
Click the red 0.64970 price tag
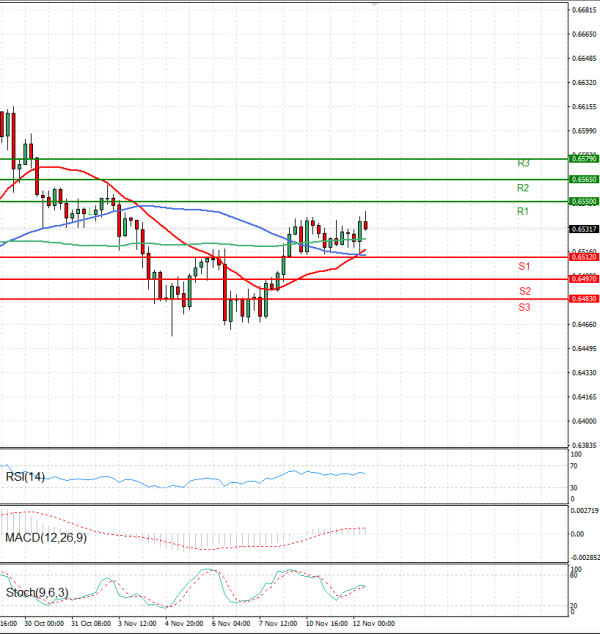pyautogui.click(x=583, y=279)
